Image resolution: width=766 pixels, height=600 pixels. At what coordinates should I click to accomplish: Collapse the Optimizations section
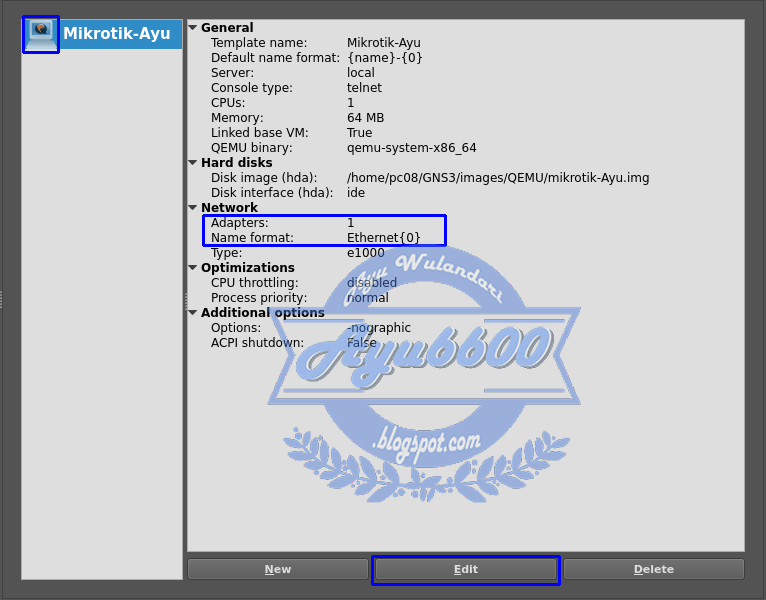[193, 268]
